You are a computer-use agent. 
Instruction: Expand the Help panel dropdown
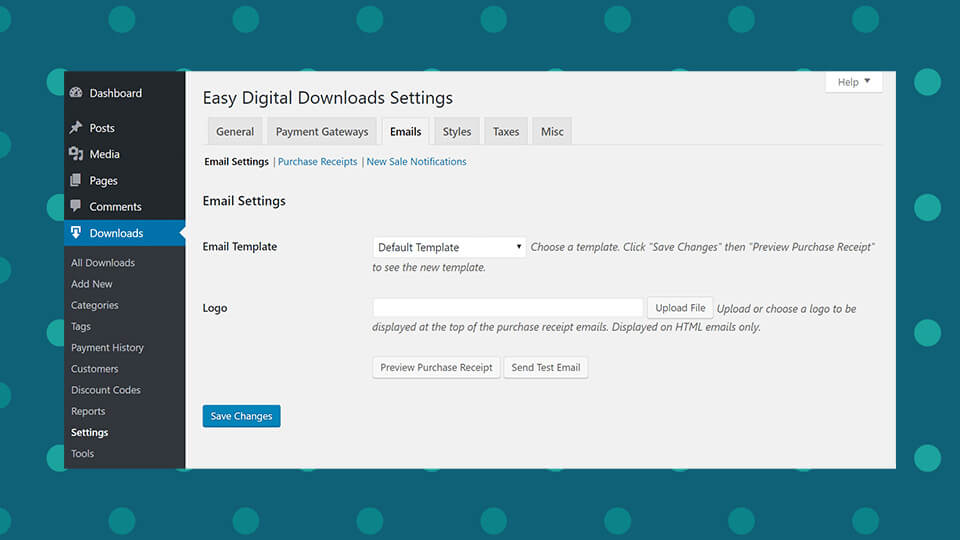(x=853, y=82)
